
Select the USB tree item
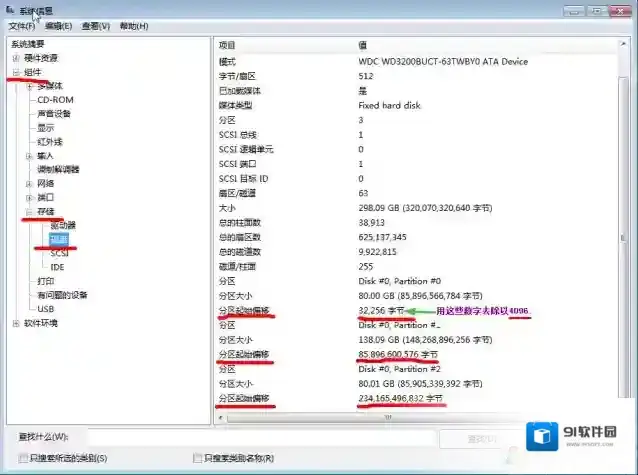(x=46, y=309)
